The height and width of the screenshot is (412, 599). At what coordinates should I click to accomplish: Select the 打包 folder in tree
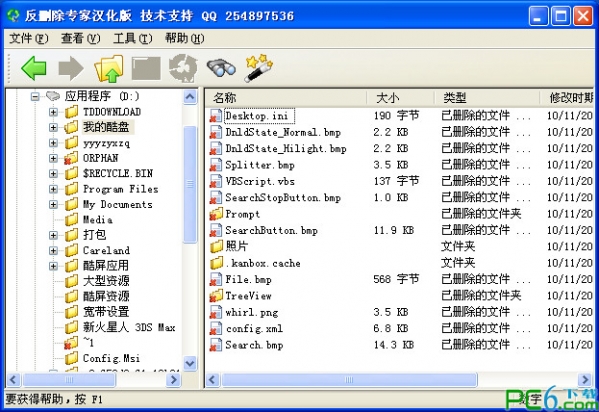tap(95, 235)
